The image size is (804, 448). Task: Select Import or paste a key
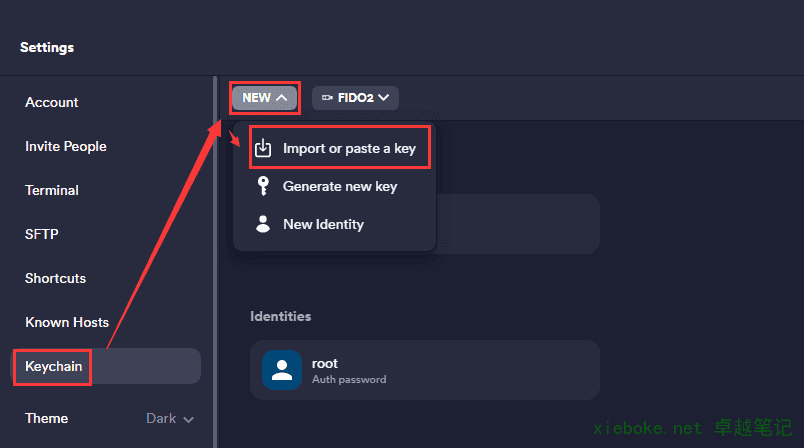tap(349, 149)
